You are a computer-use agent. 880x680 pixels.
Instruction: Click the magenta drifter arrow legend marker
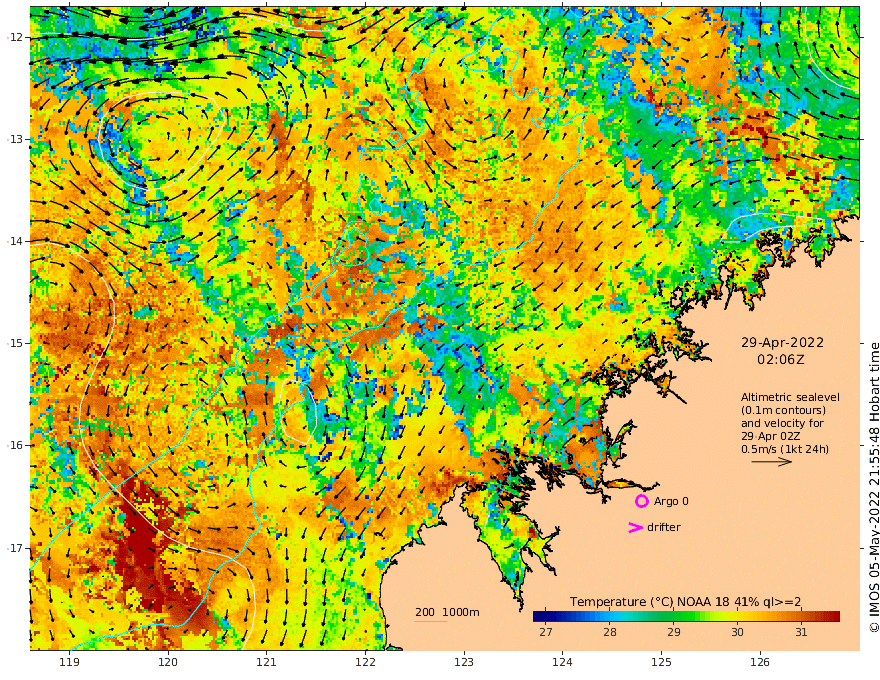(635, 527)
